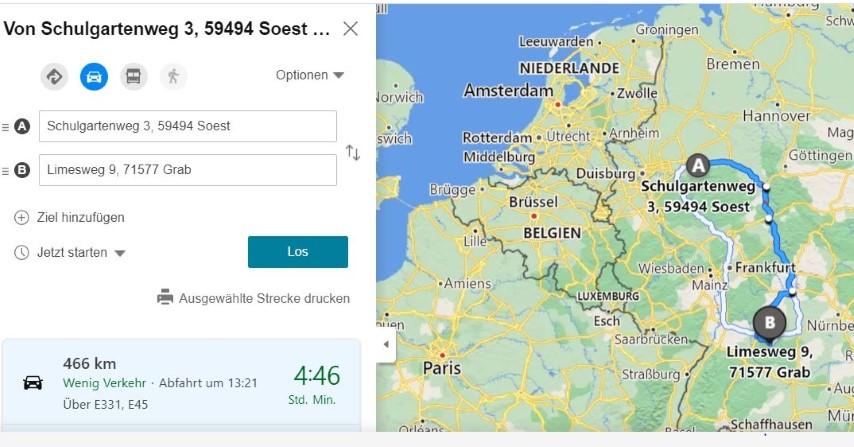Click map marker B at Grab
This screenshot has width=854, height=447.
coord(769,322)
